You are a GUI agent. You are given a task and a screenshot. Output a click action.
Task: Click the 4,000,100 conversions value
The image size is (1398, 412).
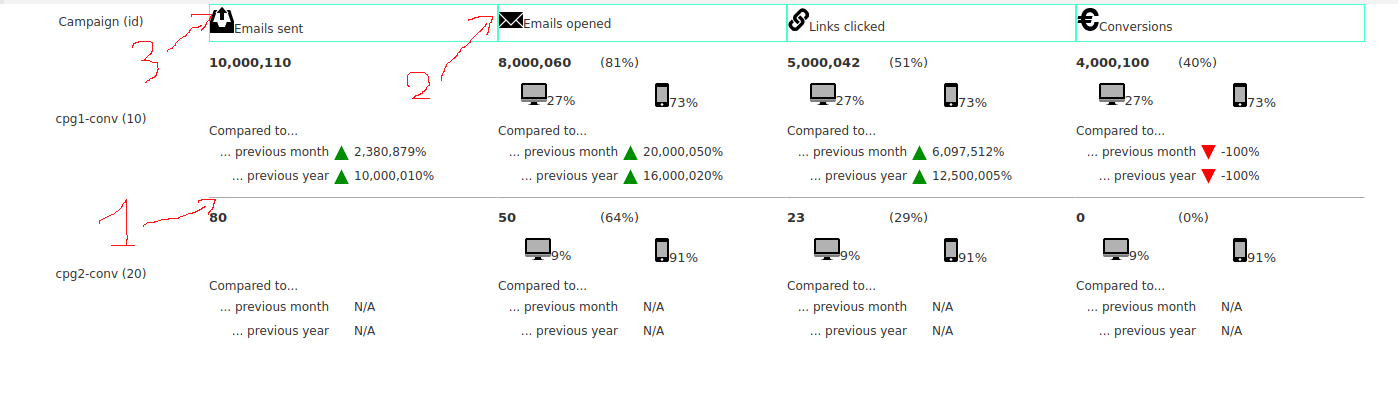coord(1113,63)
